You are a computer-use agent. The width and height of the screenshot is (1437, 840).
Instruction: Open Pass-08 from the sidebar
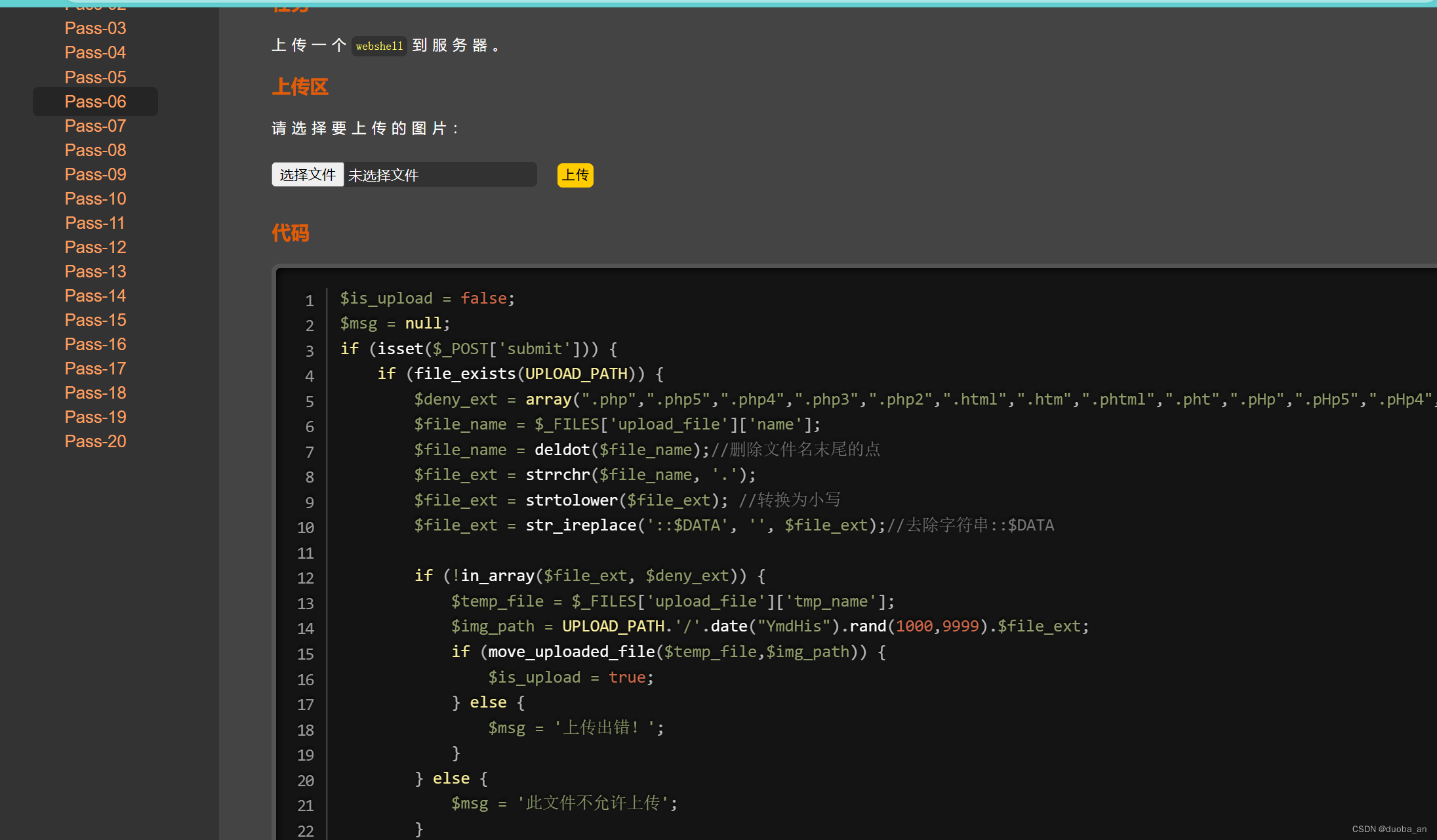[95, 150]
